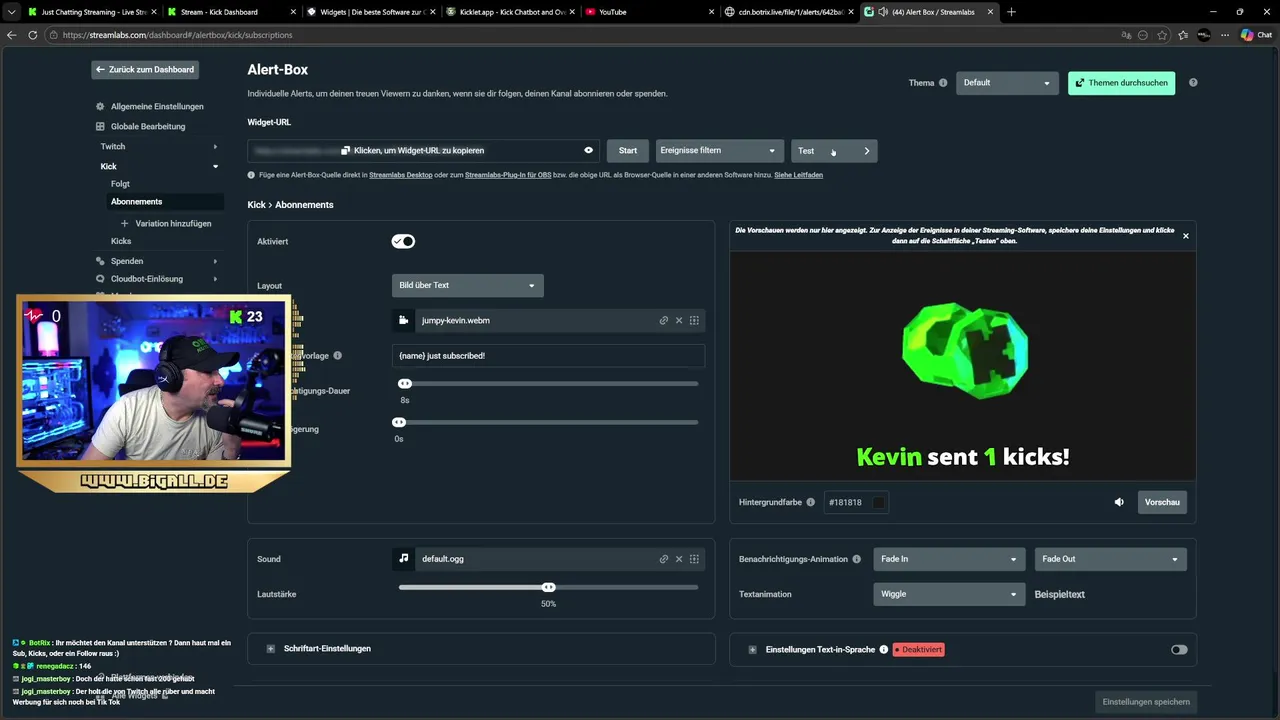The width and height of the screenshot is (1280, 720).
Task: Open the Ereignisse filtern dropdown
Action: (x=719, y=150)
